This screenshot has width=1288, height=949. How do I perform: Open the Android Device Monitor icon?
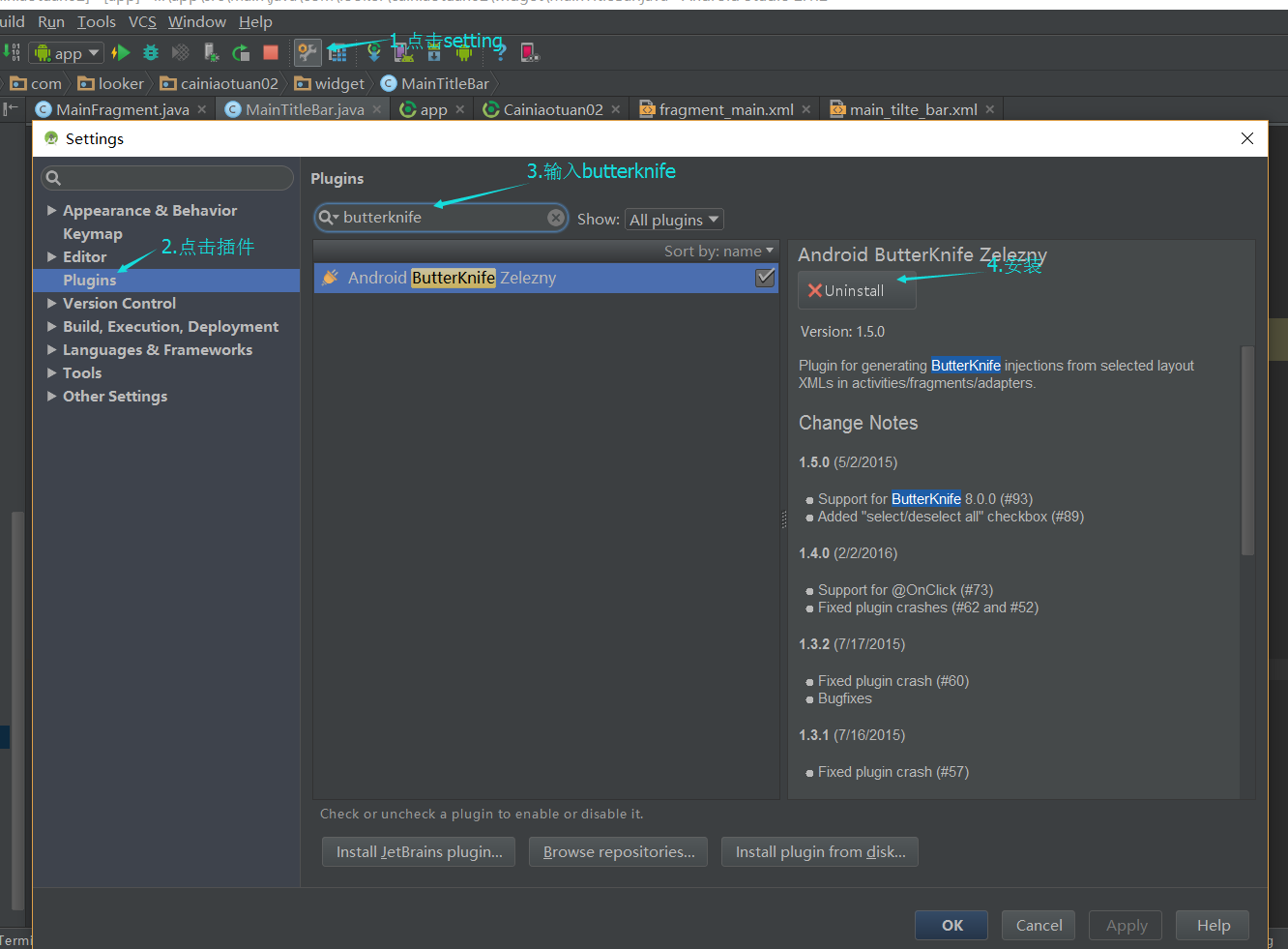[464, 52]
